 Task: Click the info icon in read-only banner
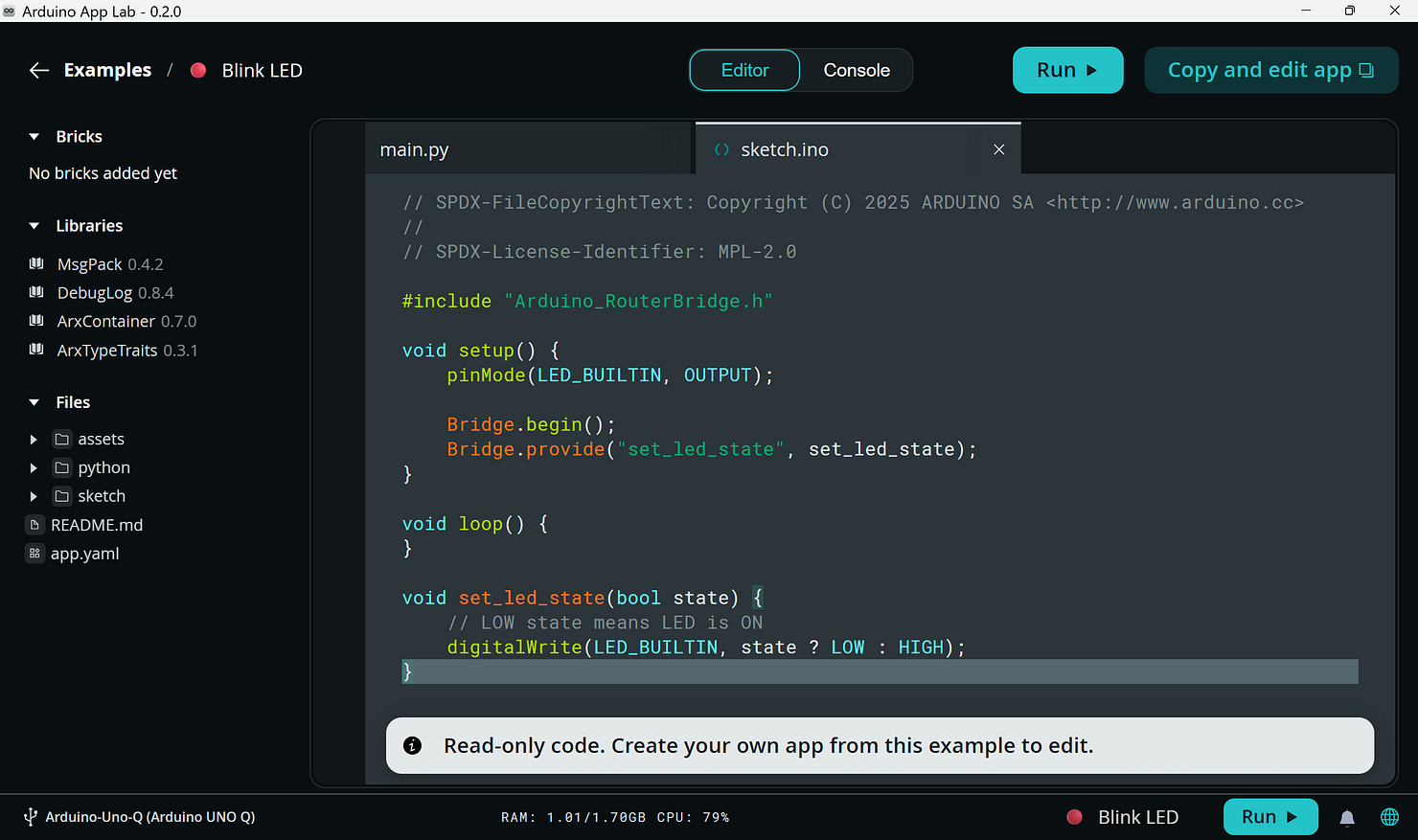[412, 745]
